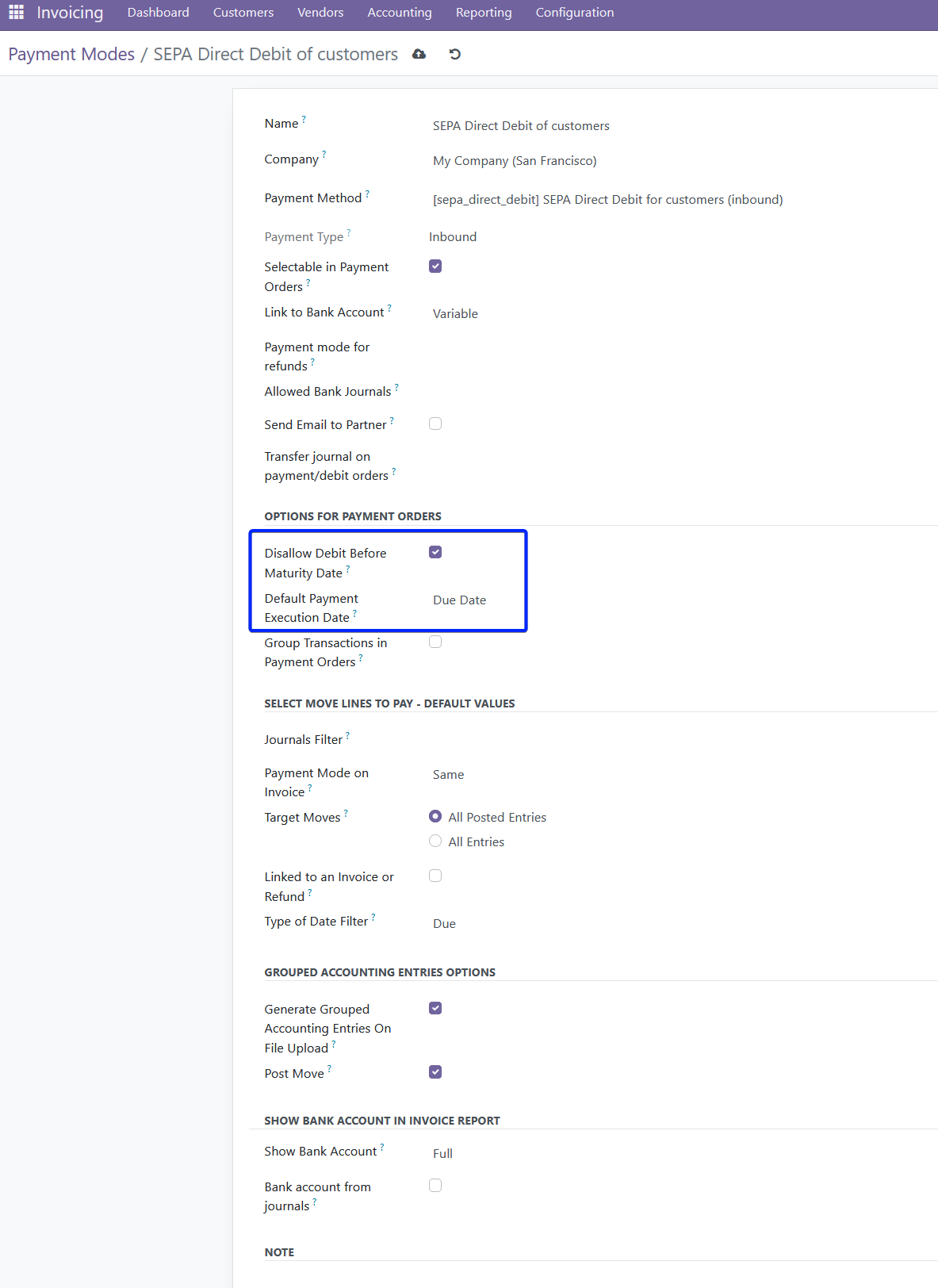Open the apps grid menu icon
938x1288 pixels.
(x=16, y=13)
